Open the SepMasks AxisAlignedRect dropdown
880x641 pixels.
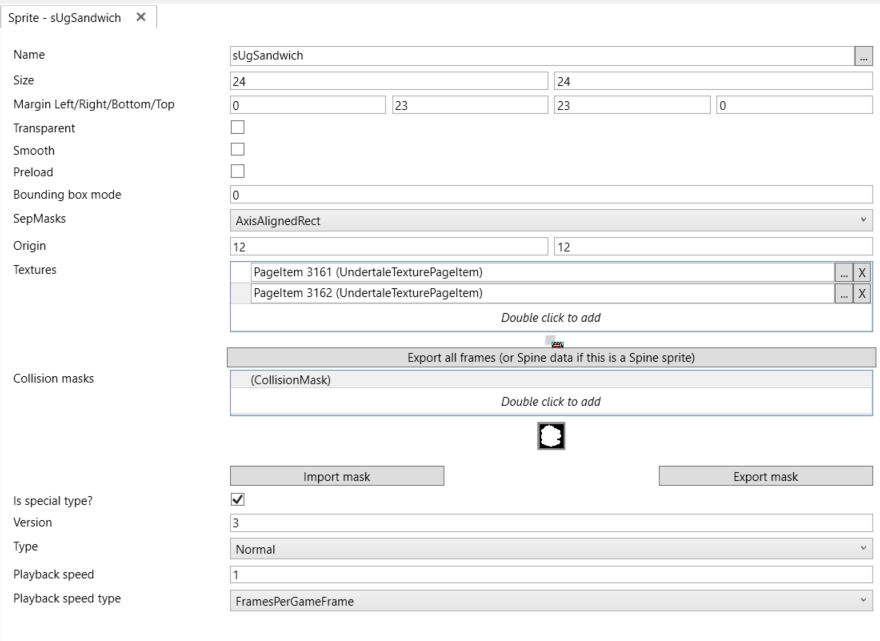551,221
